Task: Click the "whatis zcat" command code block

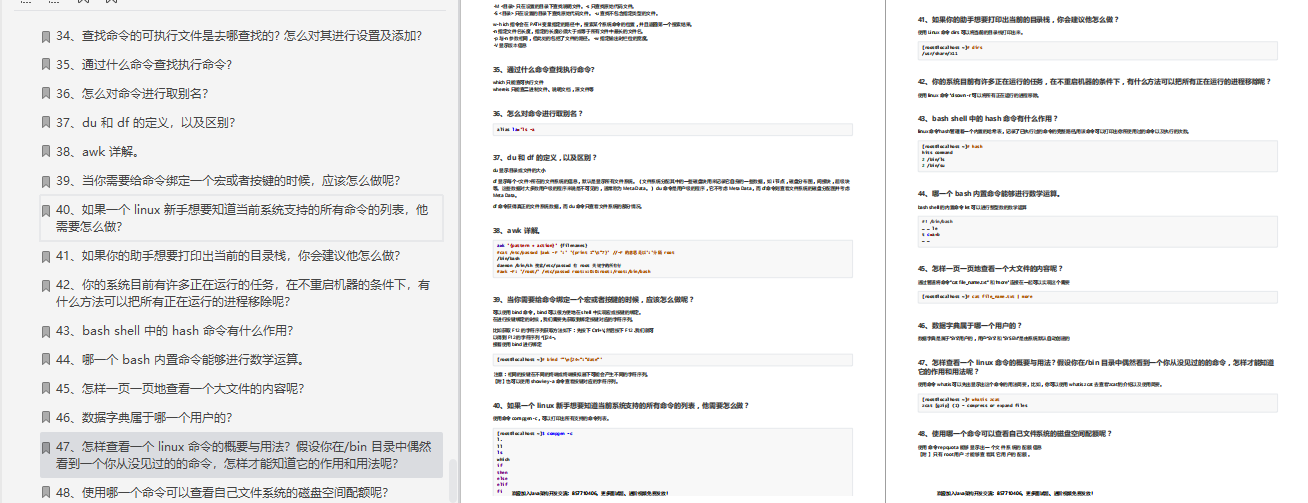Action: pyautogui.click(x=1097, y=401)
